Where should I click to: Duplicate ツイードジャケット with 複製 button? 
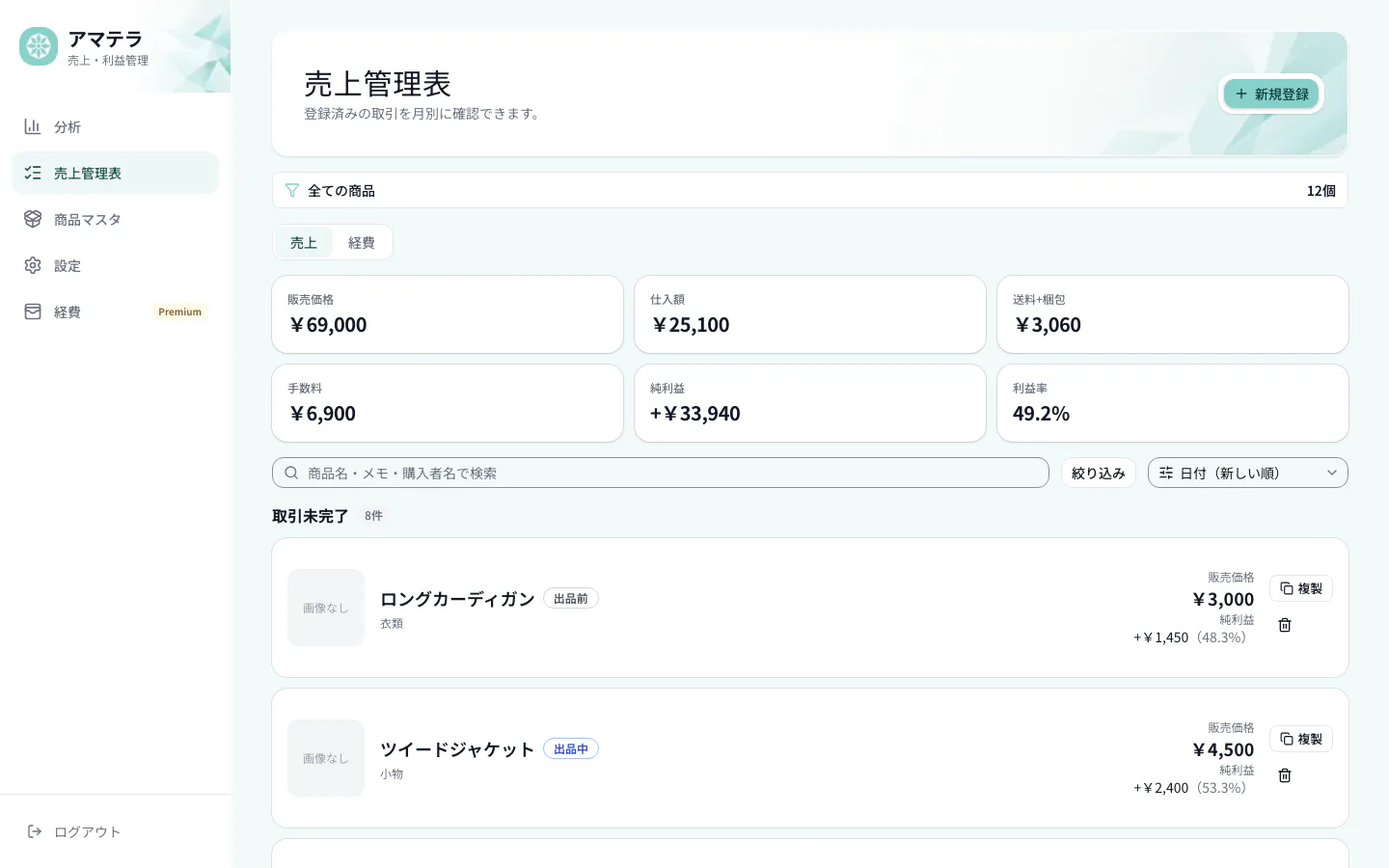(1301, 739)
